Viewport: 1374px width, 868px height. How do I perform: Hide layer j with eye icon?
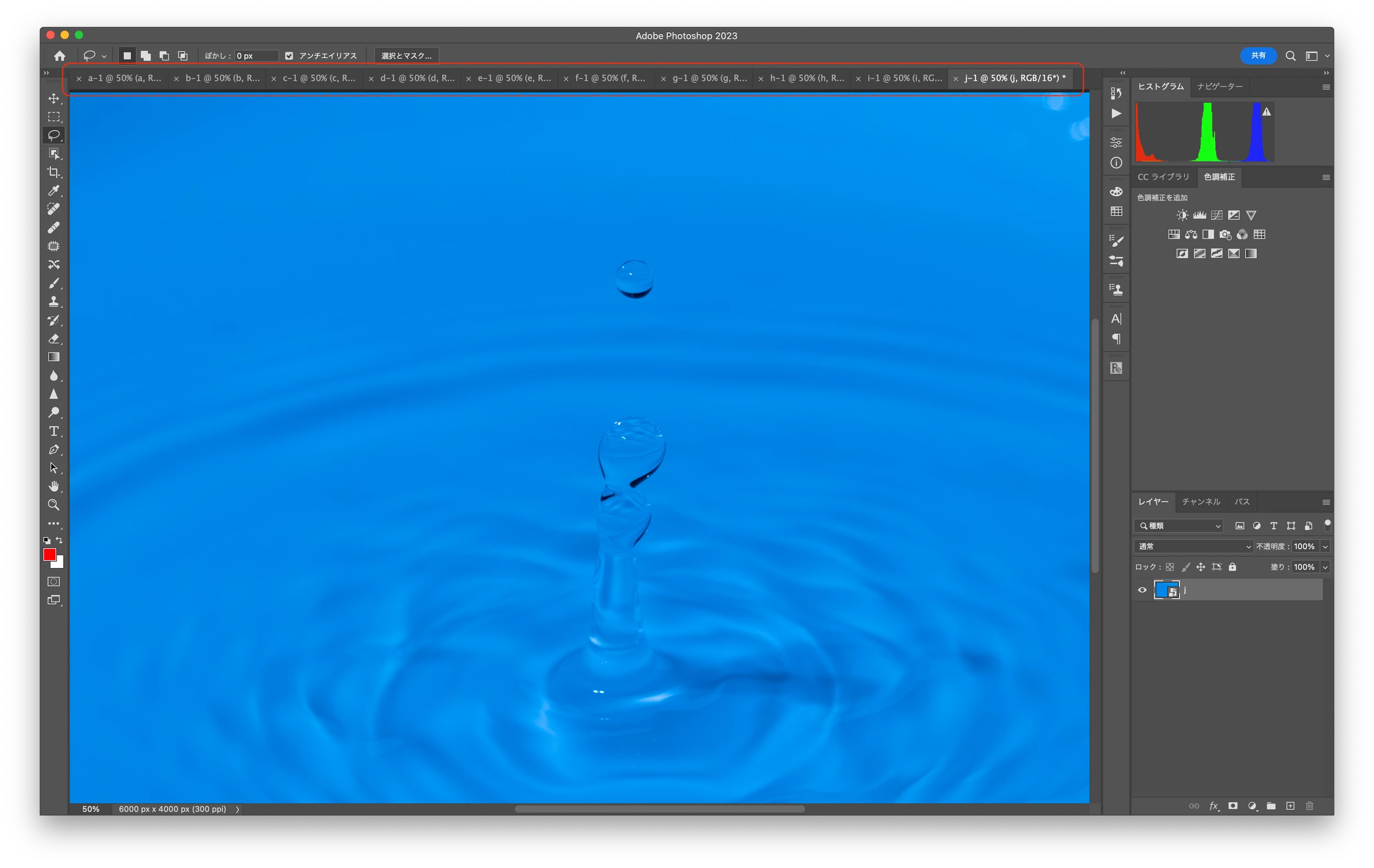pyautogui.click(x=1142, y=590)
